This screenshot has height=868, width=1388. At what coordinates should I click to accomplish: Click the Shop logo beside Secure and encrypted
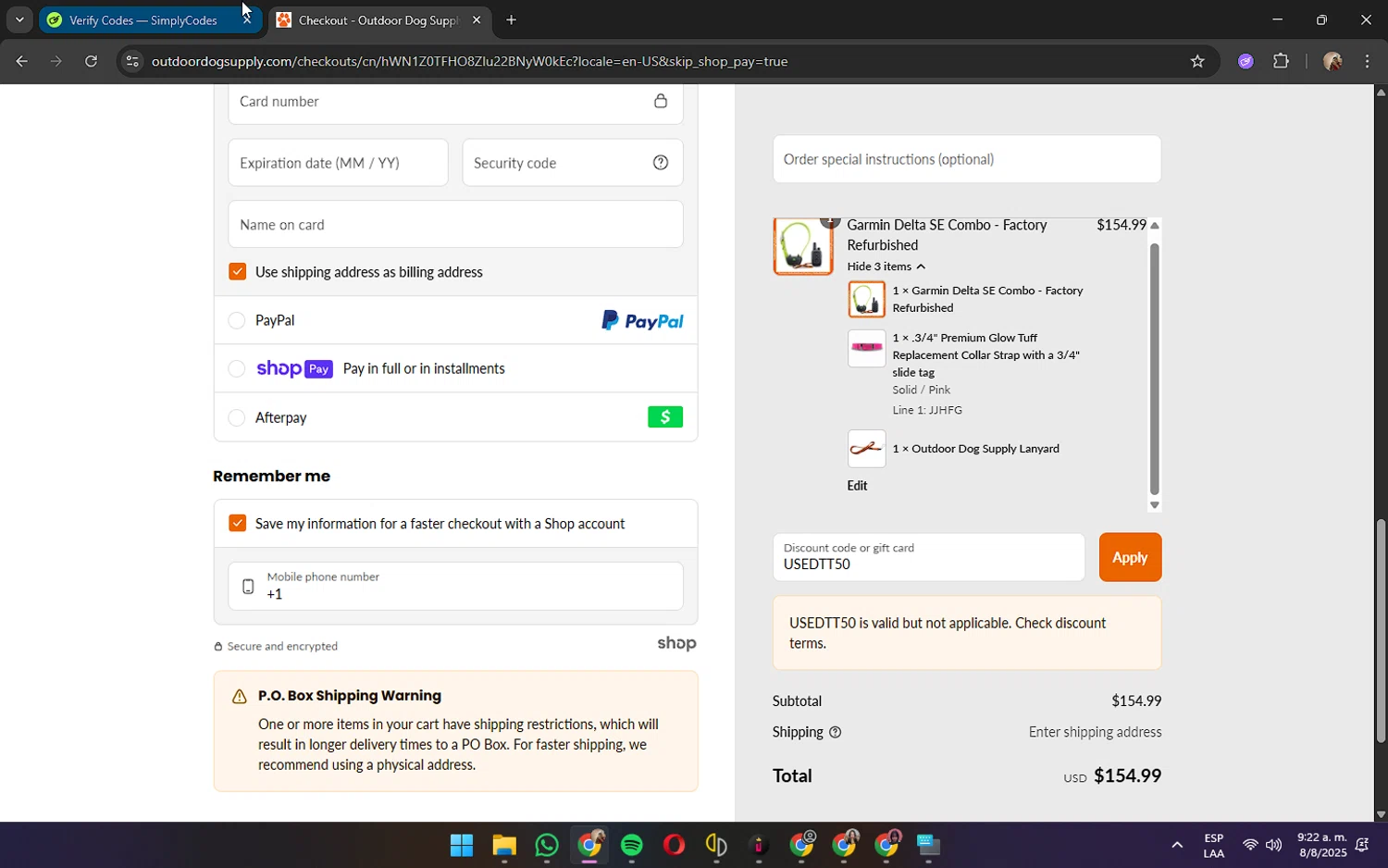tap(676, 643)
